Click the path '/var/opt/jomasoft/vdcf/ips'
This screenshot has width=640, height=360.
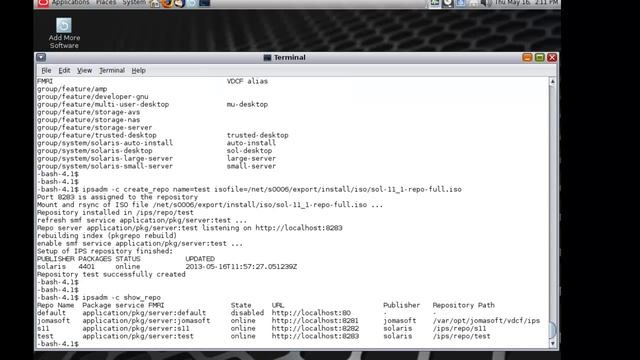click(x=487, y=321)
